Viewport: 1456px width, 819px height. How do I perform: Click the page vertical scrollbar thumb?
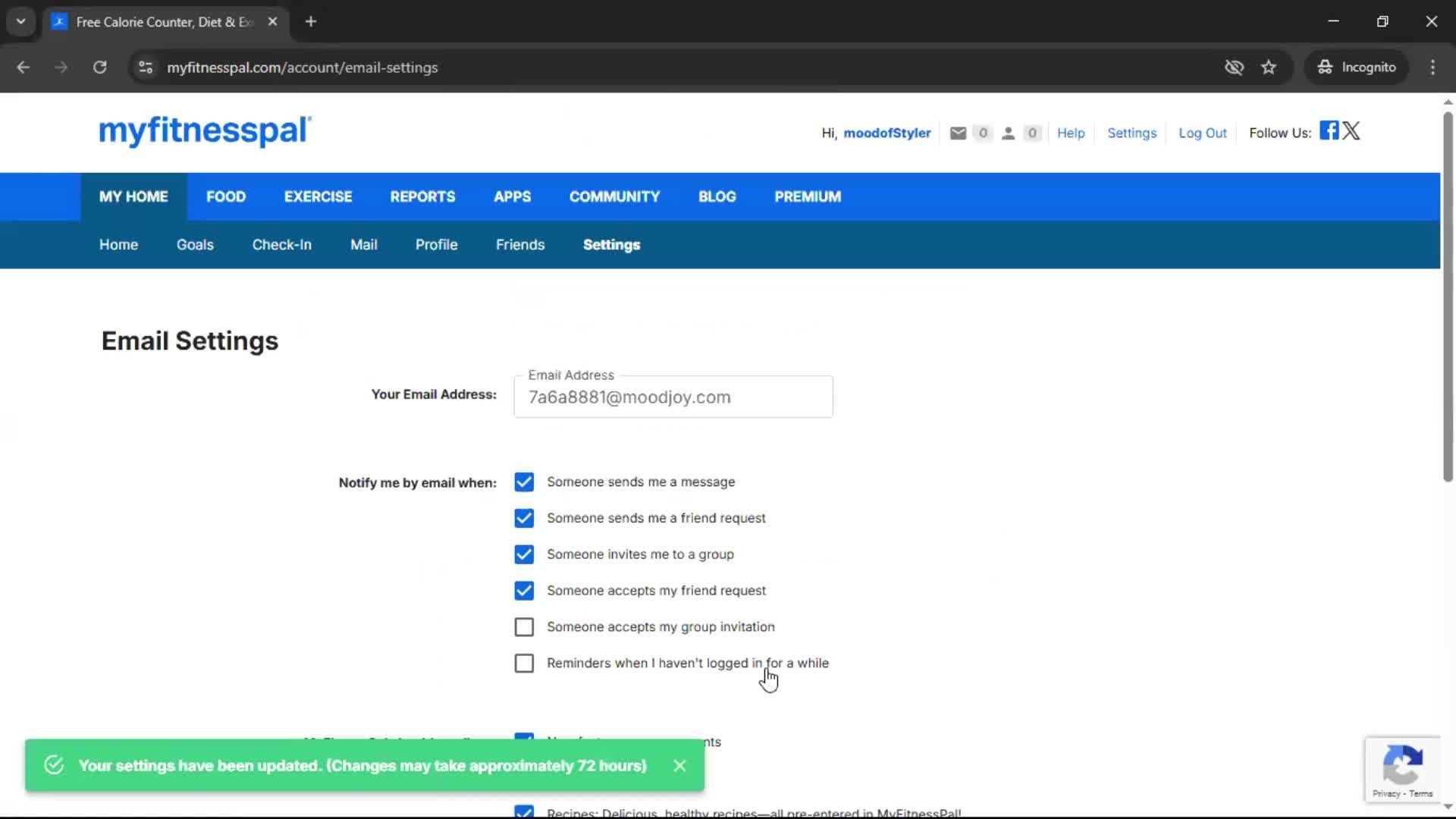pyautogui.click(x=1448, y=296)
